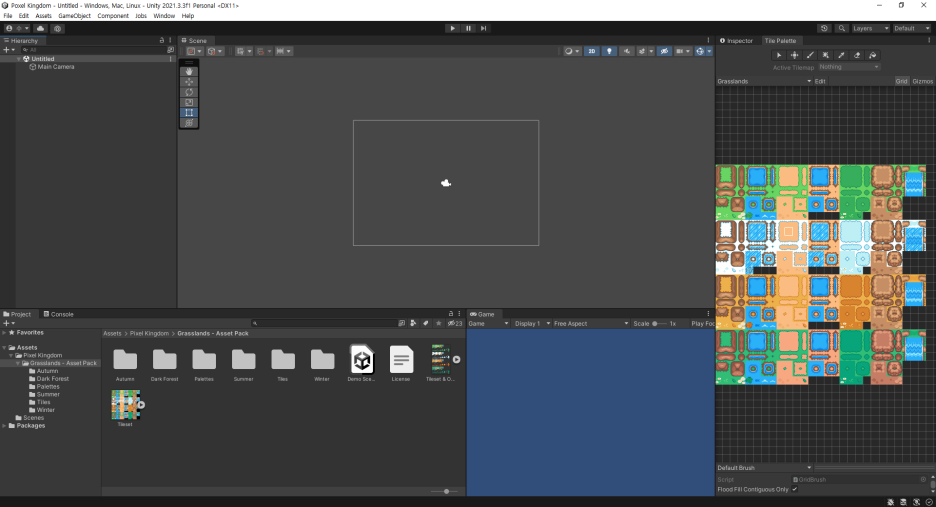Toggle Gizmos button in Tile Palette
This screenshot has height=507, width=936.
922,81
